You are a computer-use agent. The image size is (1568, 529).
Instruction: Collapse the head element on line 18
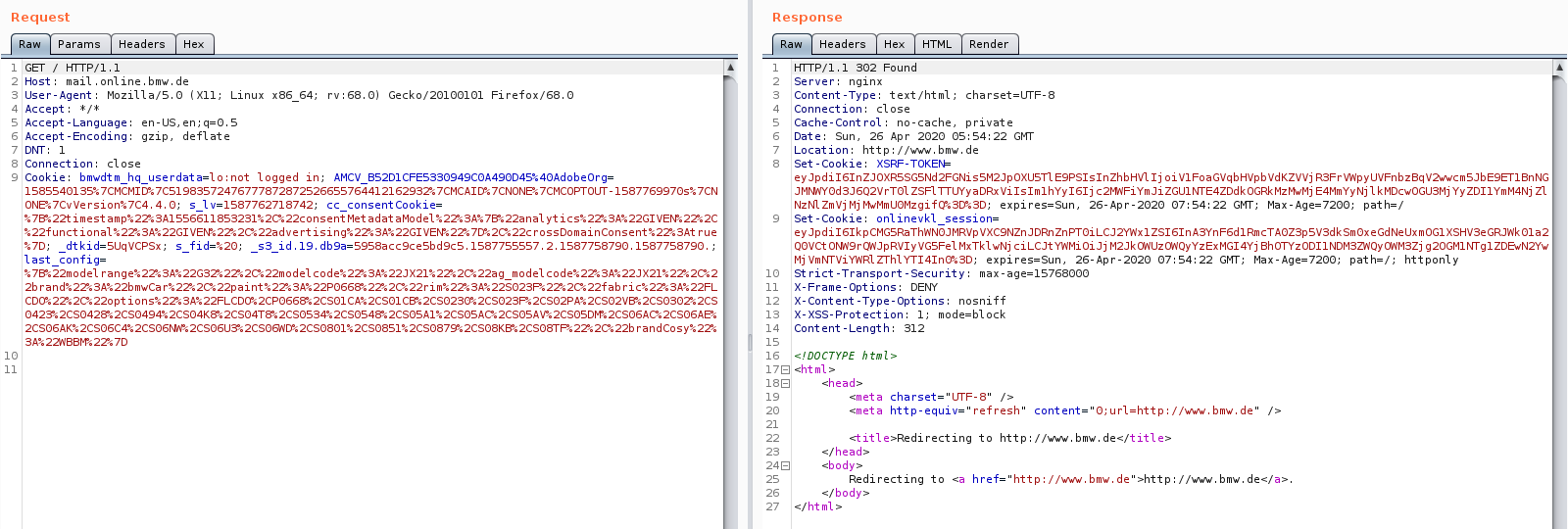(785, 383)
